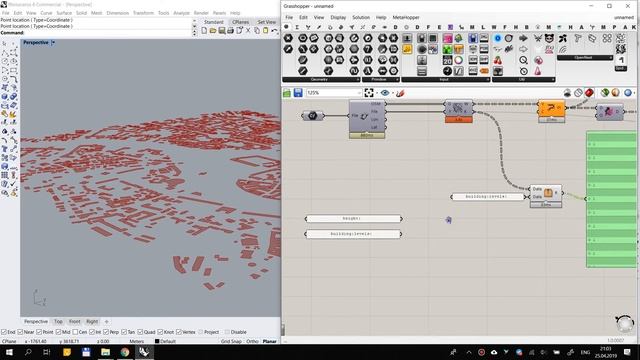Click the green shaded preview icon

click(605, 93)
